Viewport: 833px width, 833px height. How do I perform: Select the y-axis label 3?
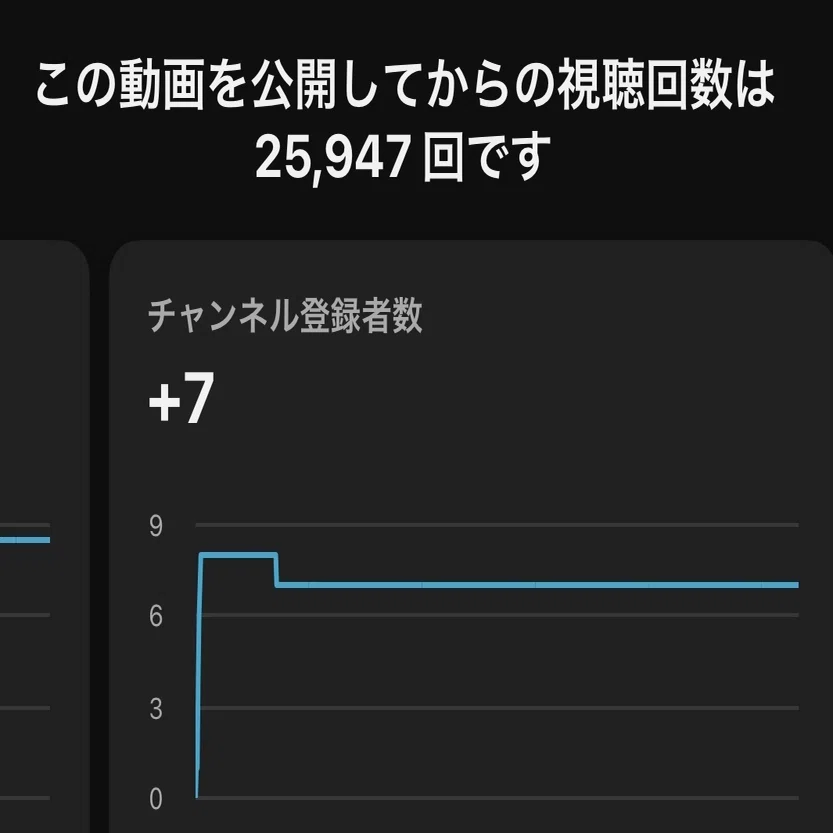point(156,709)
